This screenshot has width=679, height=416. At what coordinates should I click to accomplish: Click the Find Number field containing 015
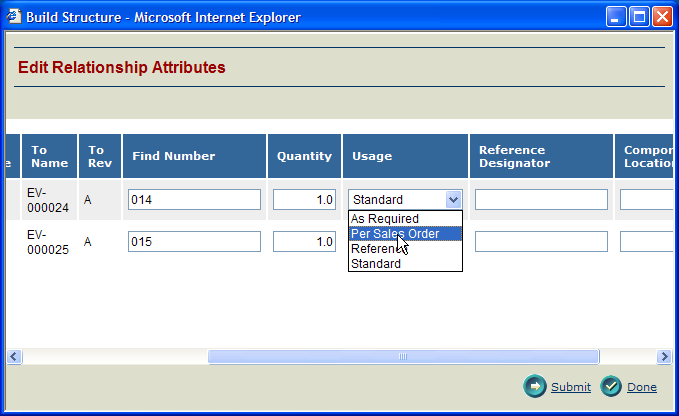tap(194, 242)
